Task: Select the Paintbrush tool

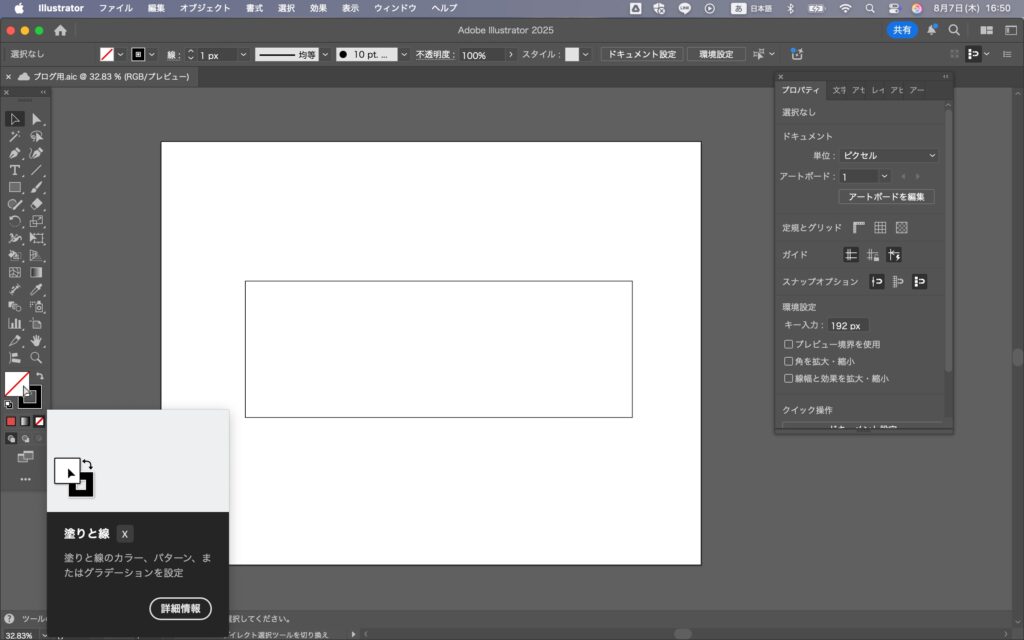Action: point(37,187)
